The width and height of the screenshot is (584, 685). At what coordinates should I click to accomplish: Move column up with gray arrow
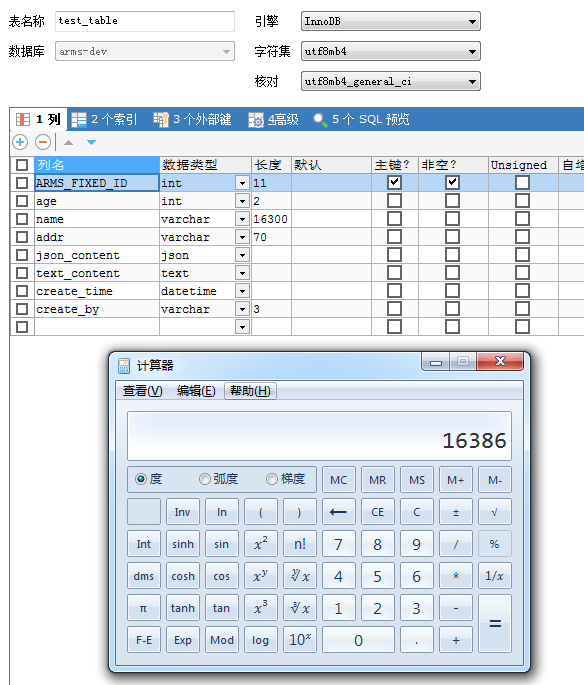click(69, 142)
